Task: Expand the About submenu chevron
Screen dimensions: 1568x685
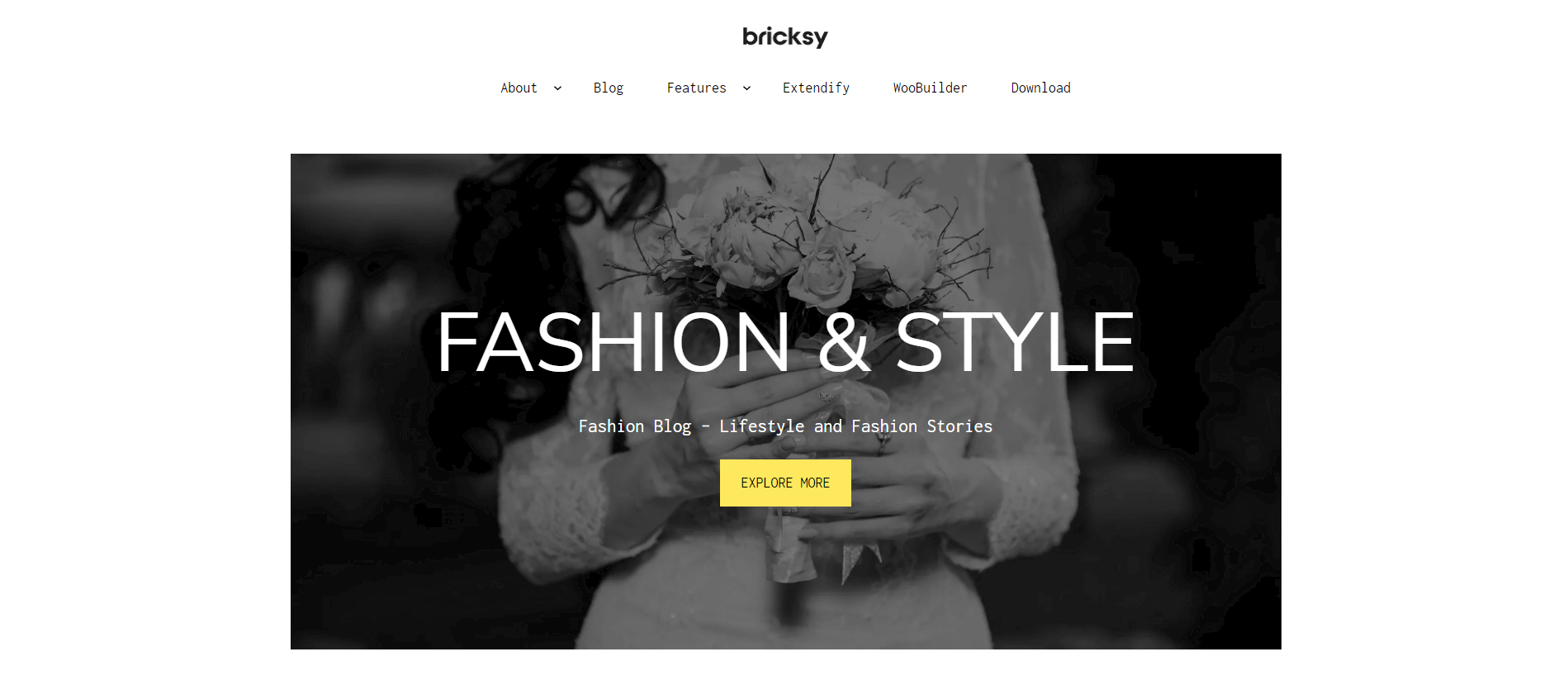Action: point(557,88)
